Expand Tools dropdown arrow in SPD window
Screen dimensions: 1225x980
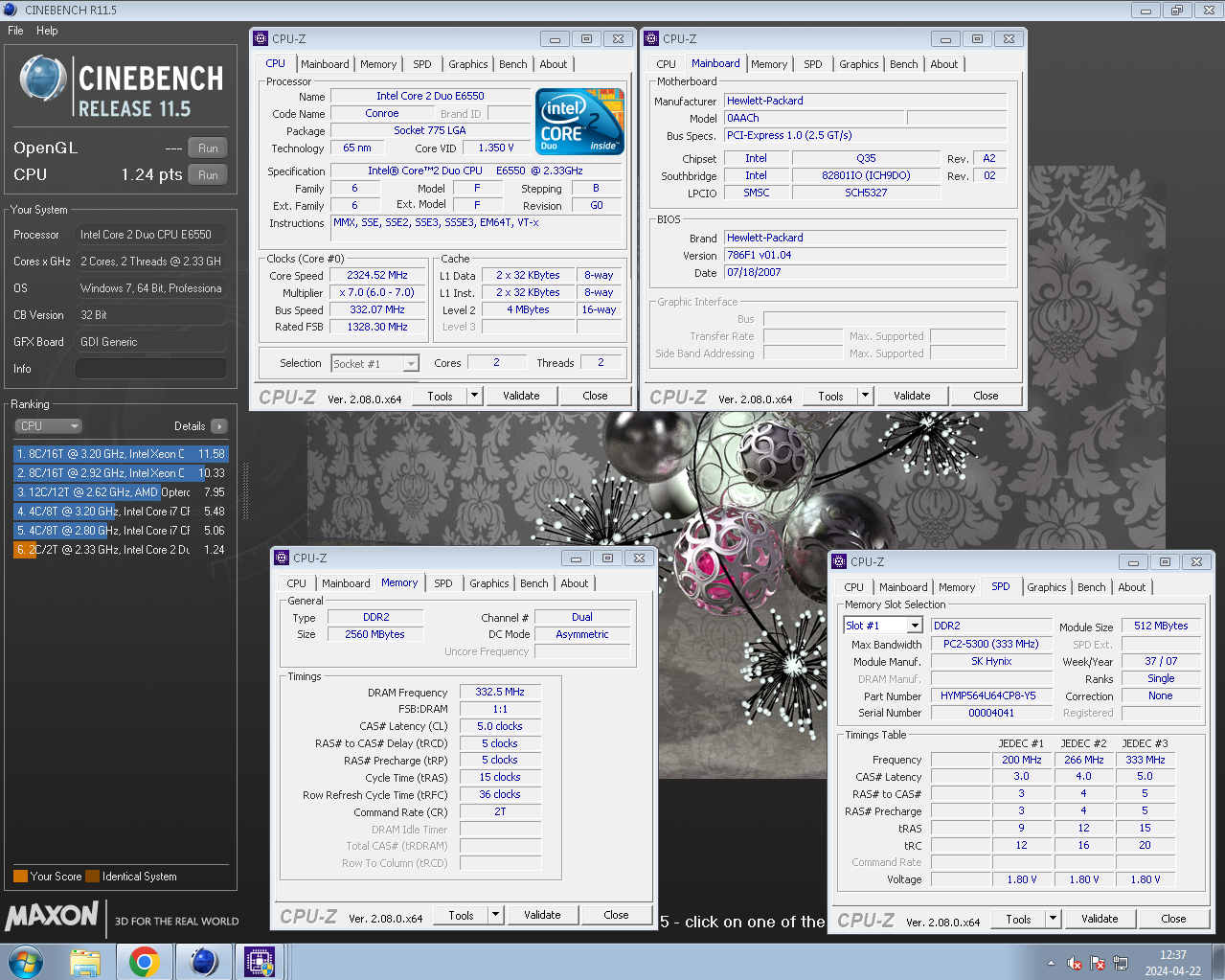pos(1053,919)
